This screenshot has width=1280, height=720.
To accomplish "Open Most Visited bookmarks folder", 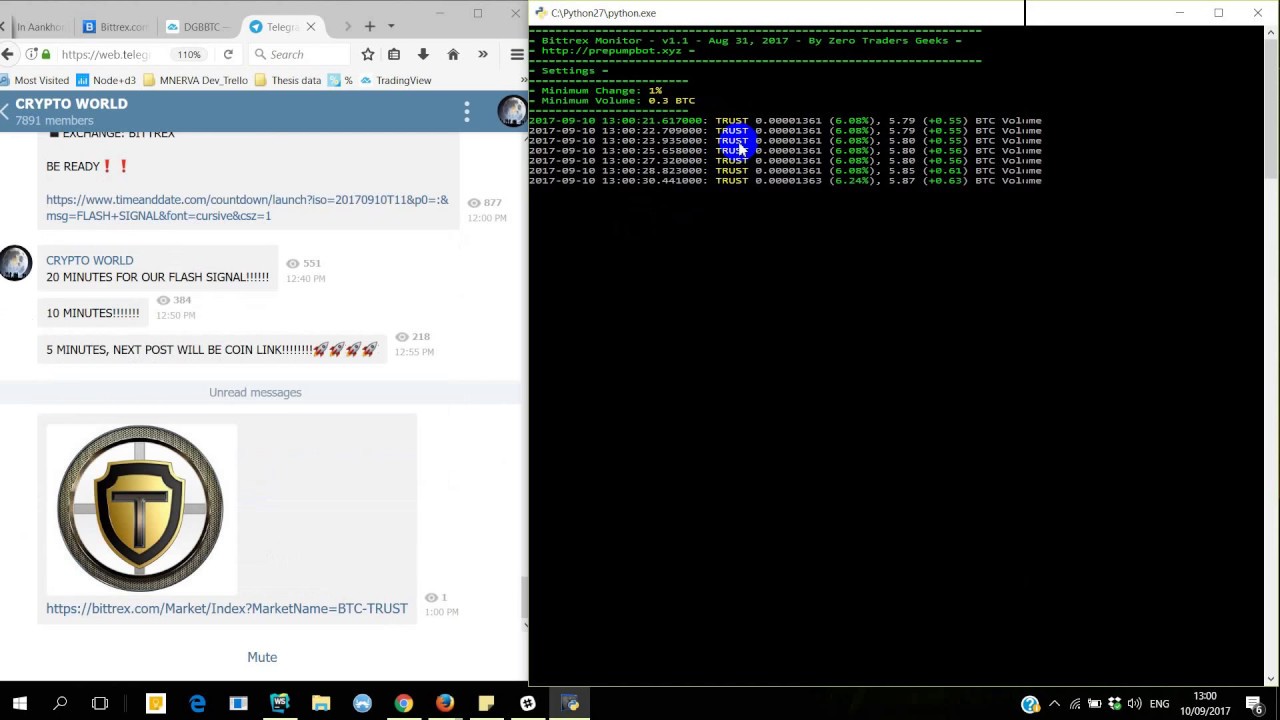I will [35, 80].
